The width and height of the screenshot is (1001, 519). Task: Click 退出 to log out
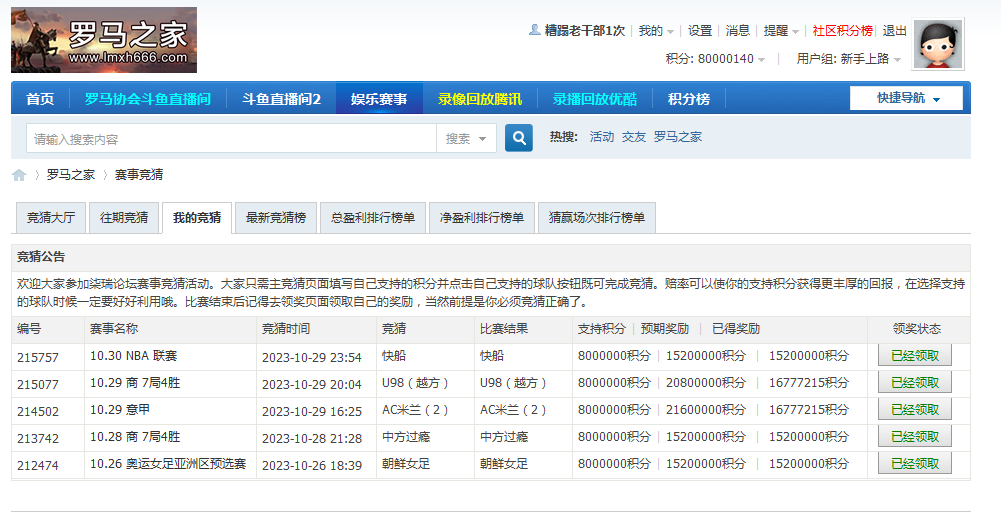pos(894,31)
